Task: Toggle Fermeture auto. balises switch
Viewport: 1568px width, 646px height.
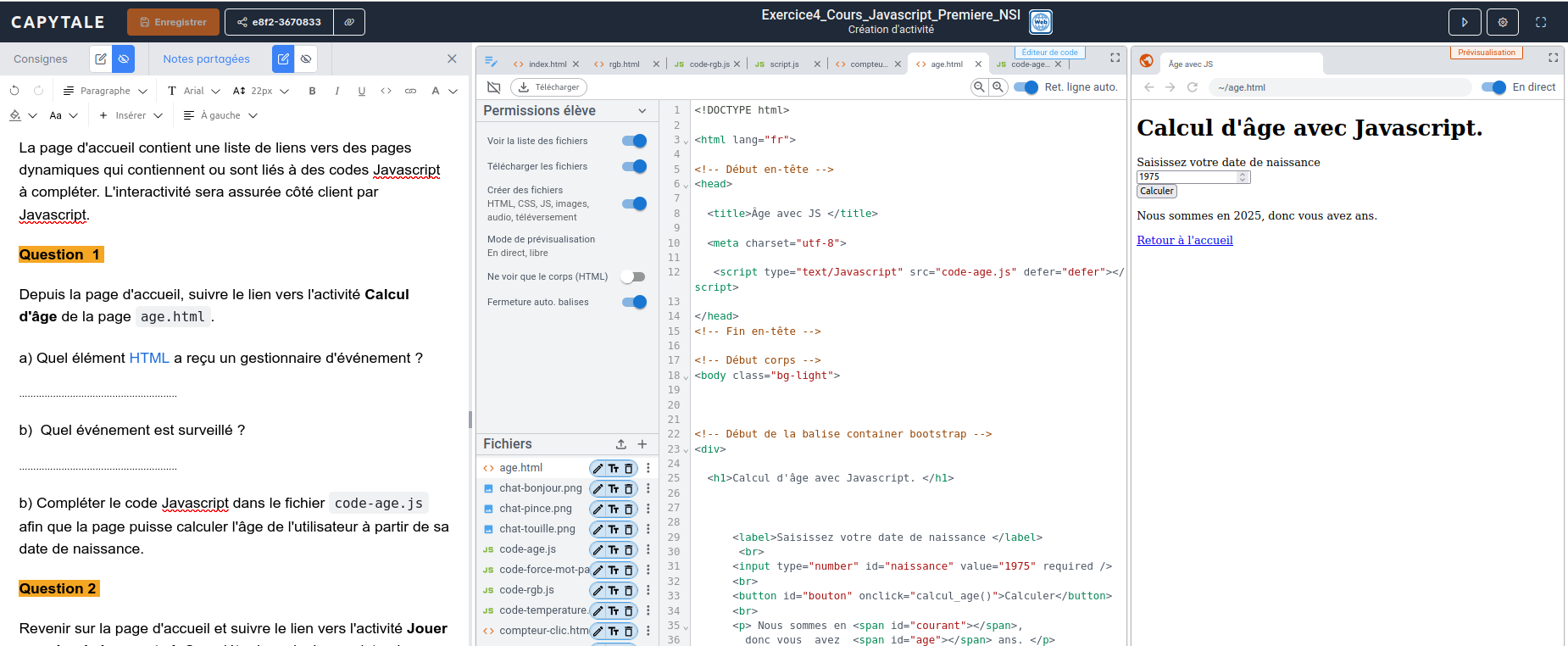Action: (x=634, y=302)
